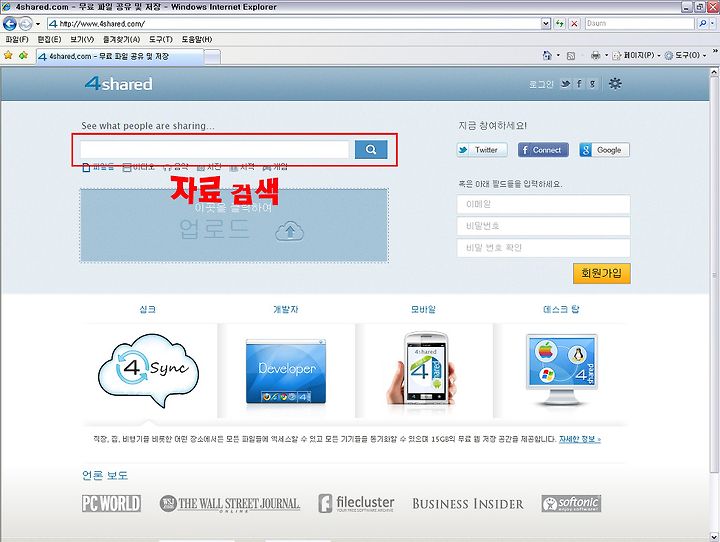Expand the recent pages dropdown beside Forward

point(38,23)
